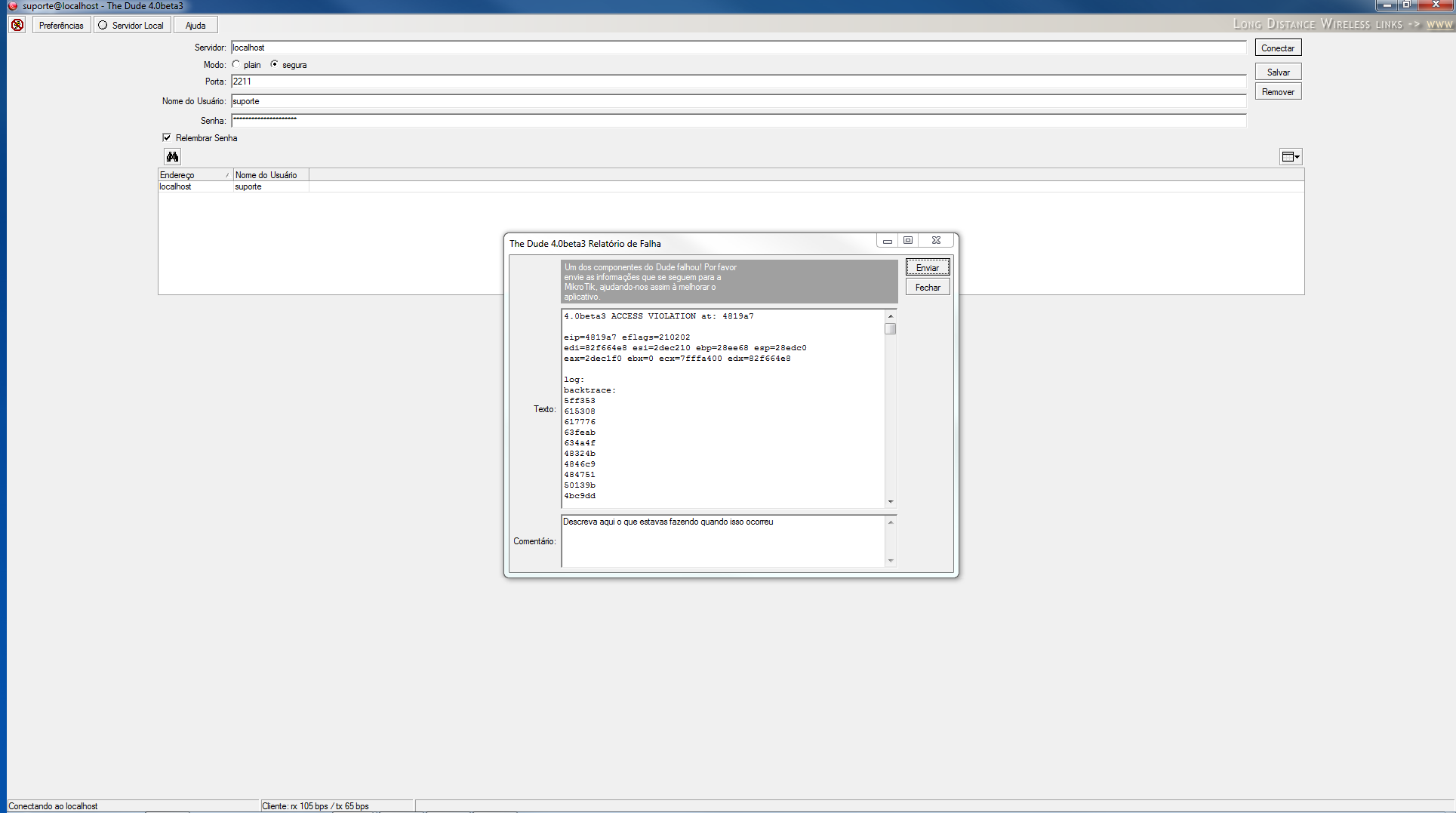This screenshot has width=1456, height=813.
Task: Open the list view options dropdown icon
Action: click(x=1291, y=156)
